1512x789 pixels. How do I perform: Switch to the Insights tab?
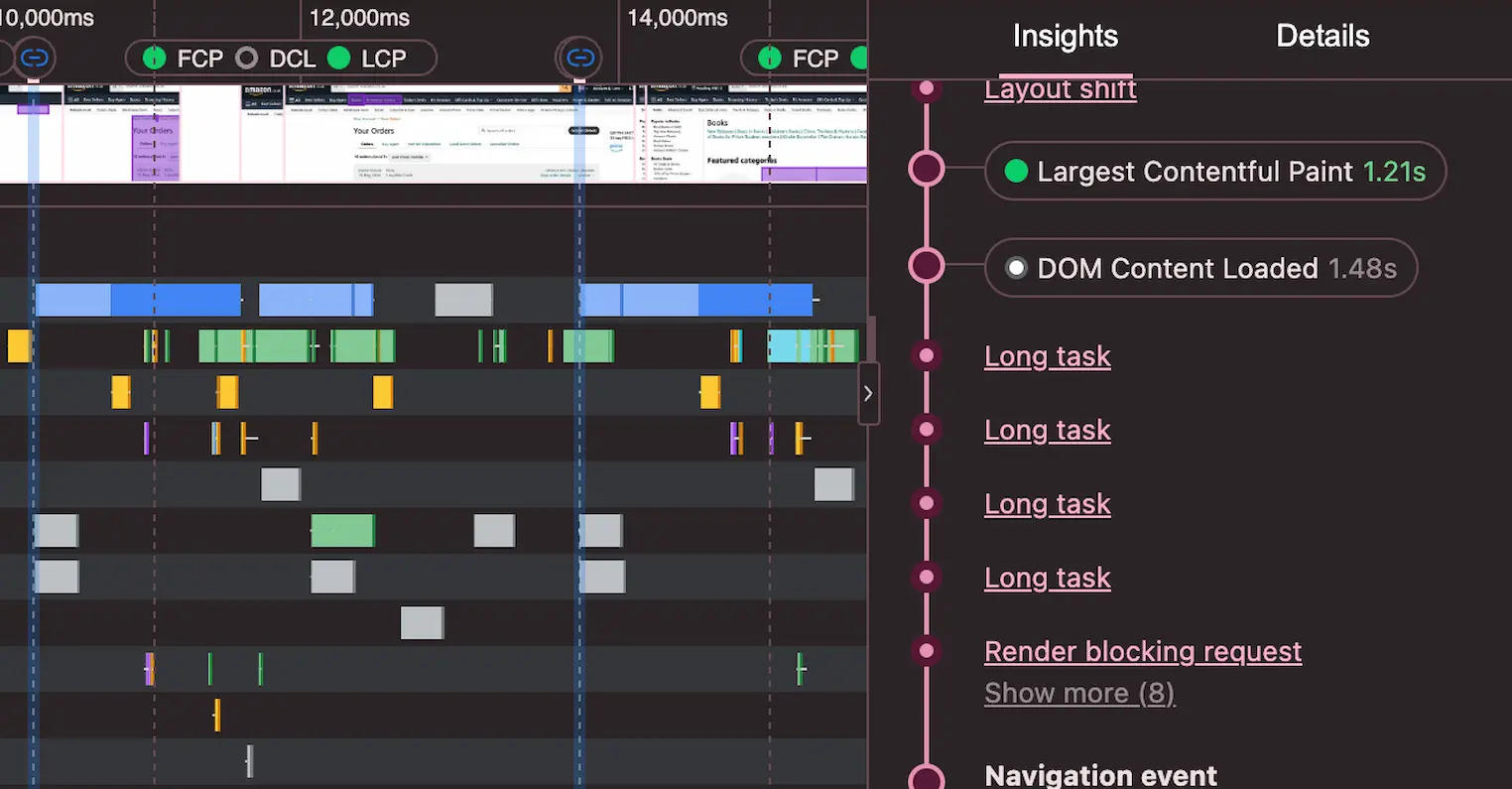[1065, 37]
